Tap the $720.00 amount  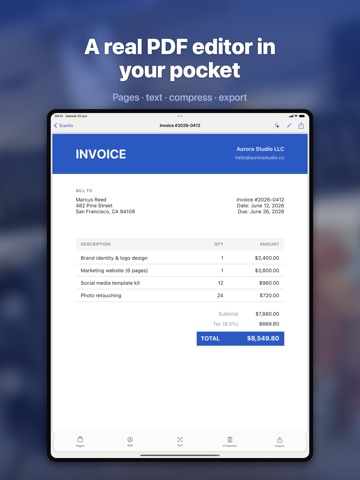pos(269,295)
